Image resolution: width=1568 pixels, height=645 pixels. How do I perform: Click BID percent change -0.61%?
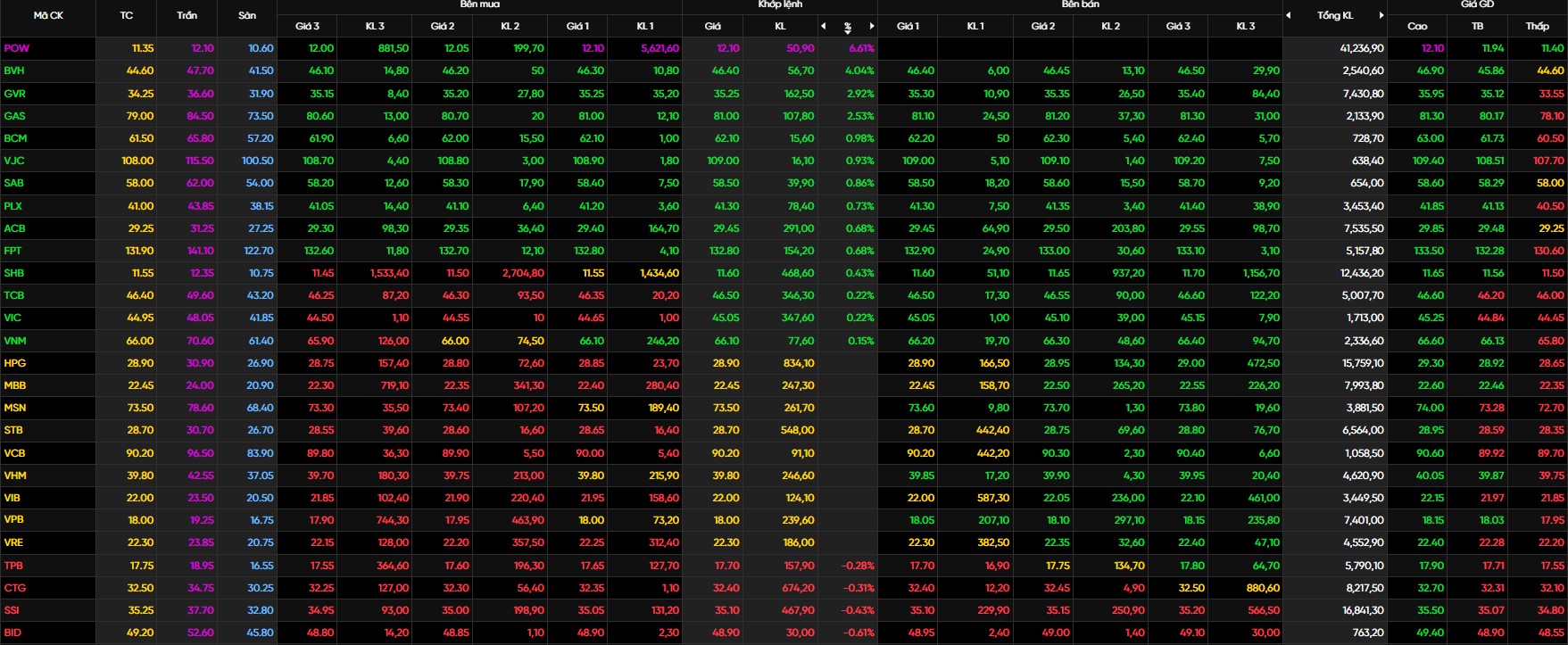[859, 633]
